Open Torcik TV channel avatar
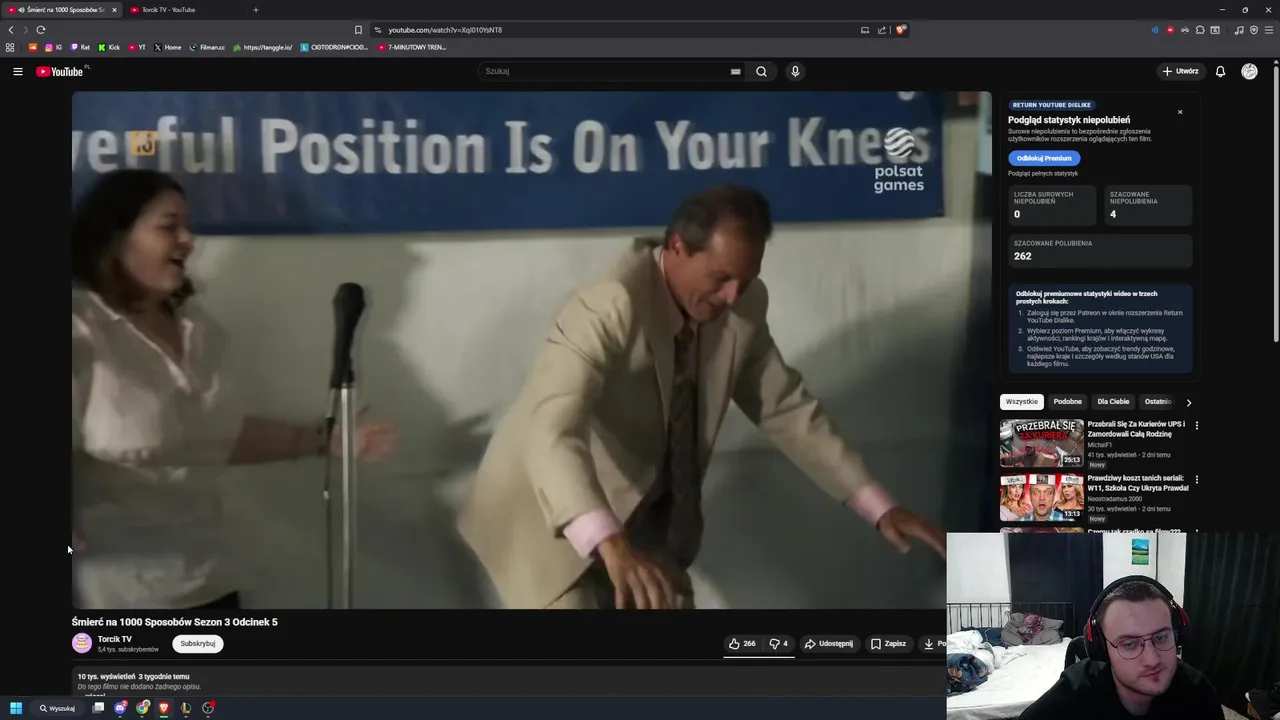The image size is (1280, 720). click(82, 643)
